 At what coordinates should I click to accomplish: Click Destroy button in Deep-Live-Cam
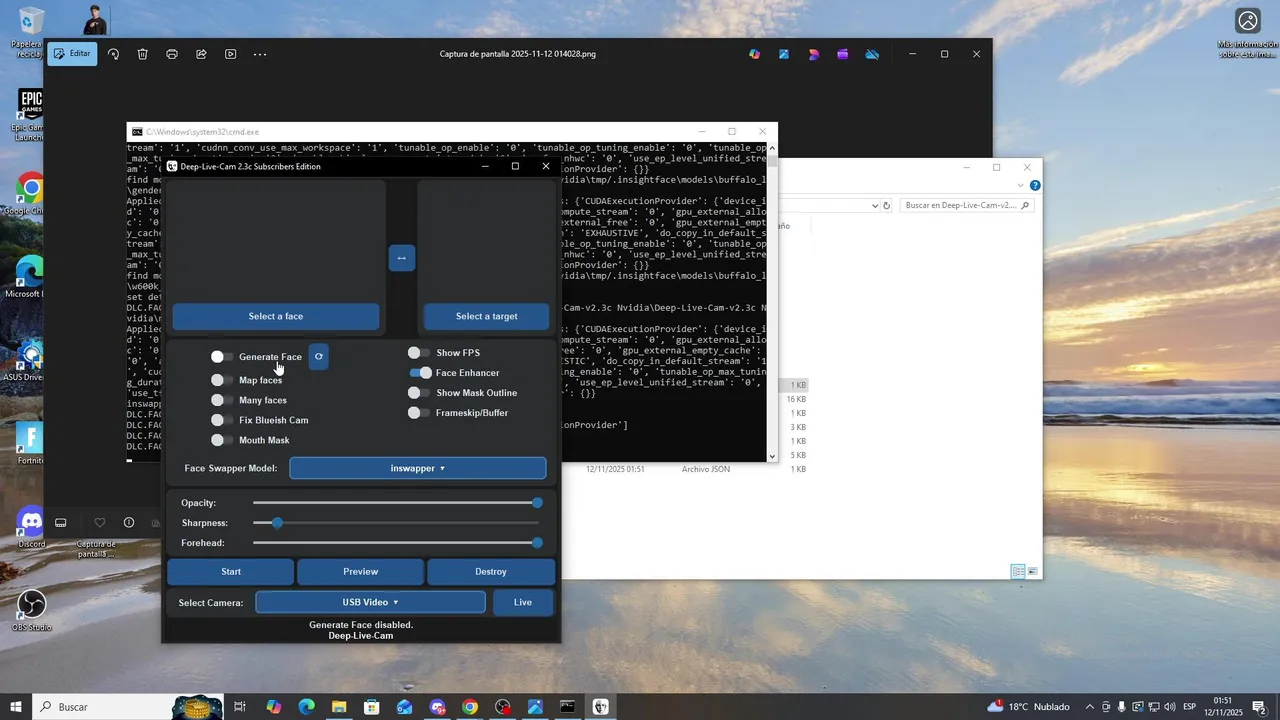pyautogui.click(x=491, y=572)
